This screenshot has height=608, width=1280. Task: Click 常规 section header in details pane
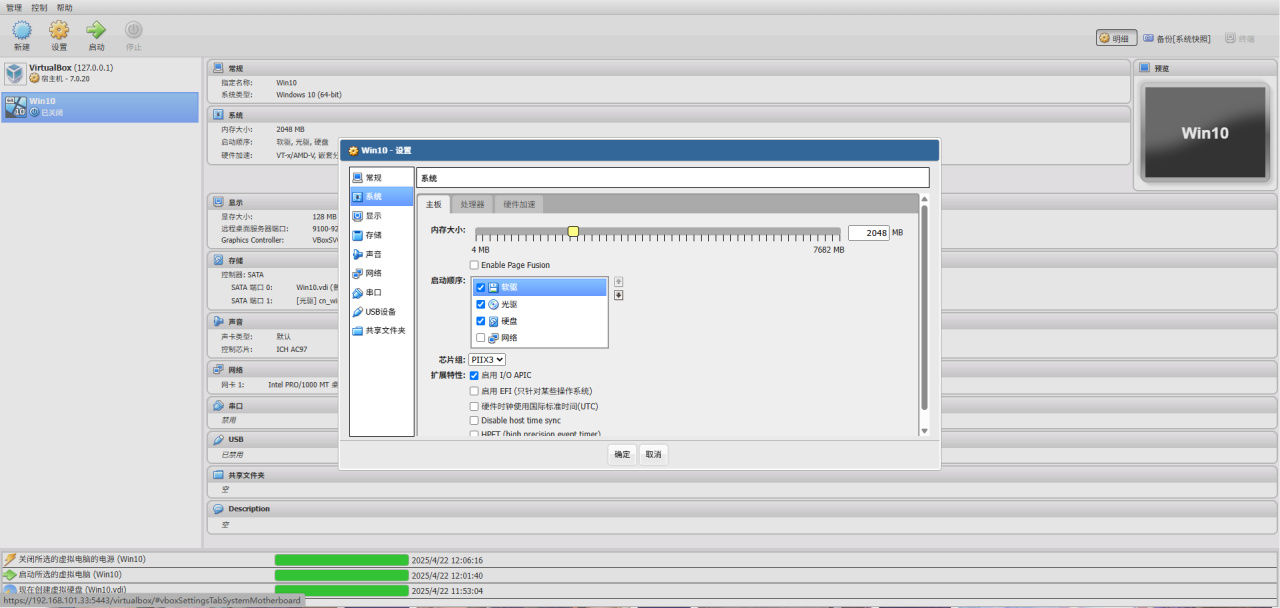tap(668, 68)
